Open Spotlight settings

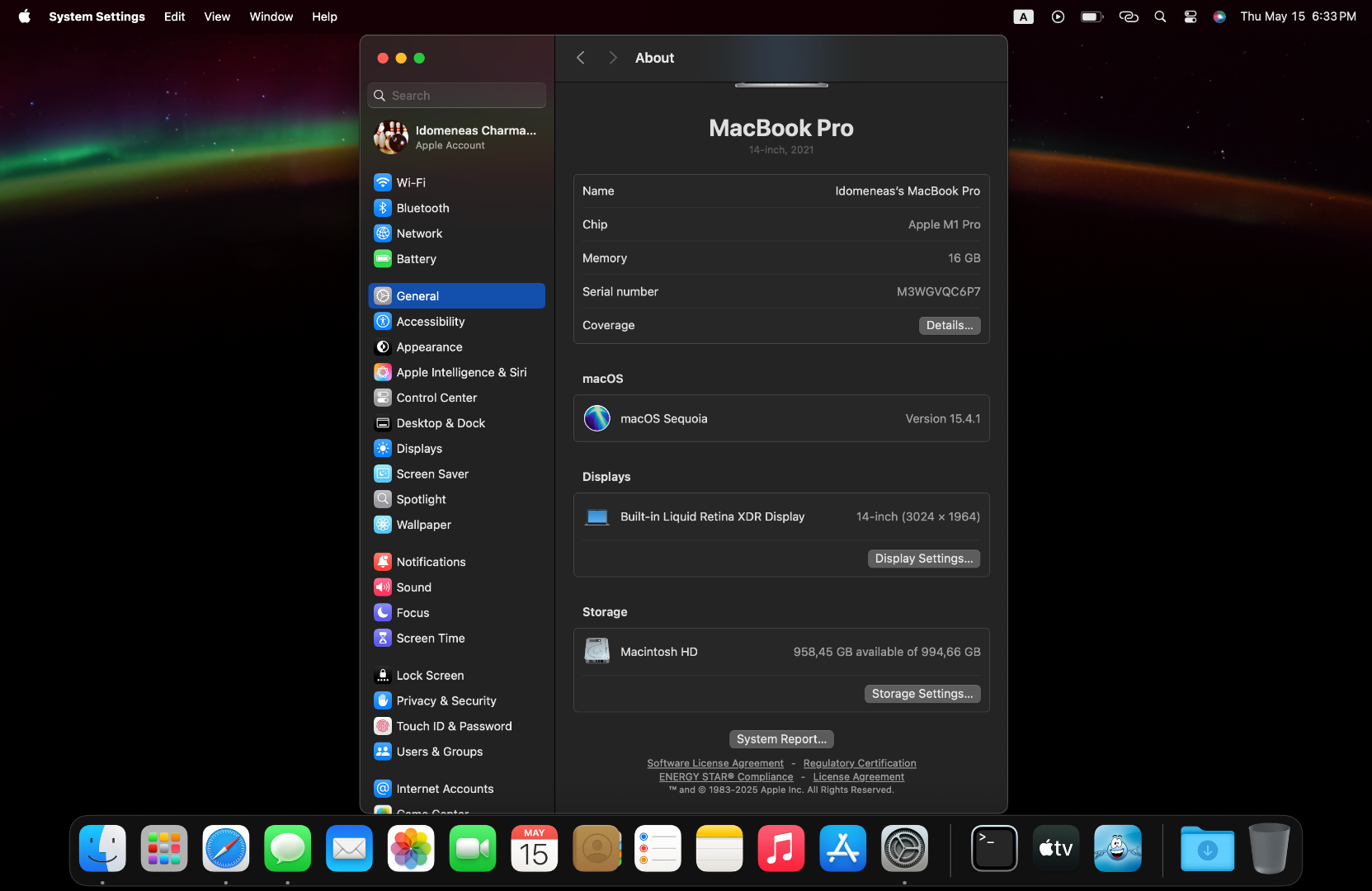pyautogui.click(x=456, y=499)
